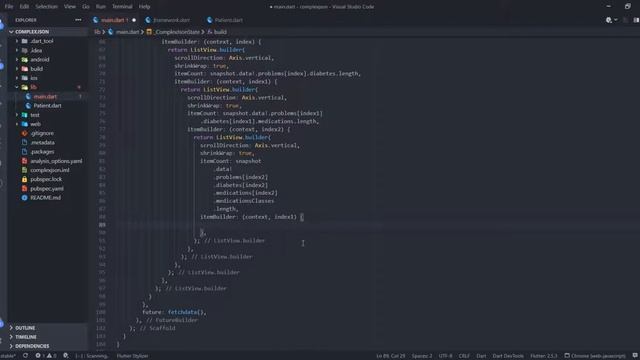Image resolution: width=640 pixels, height=360 pixels.
Task: Open pubspec.lock file
Action: 46,179
